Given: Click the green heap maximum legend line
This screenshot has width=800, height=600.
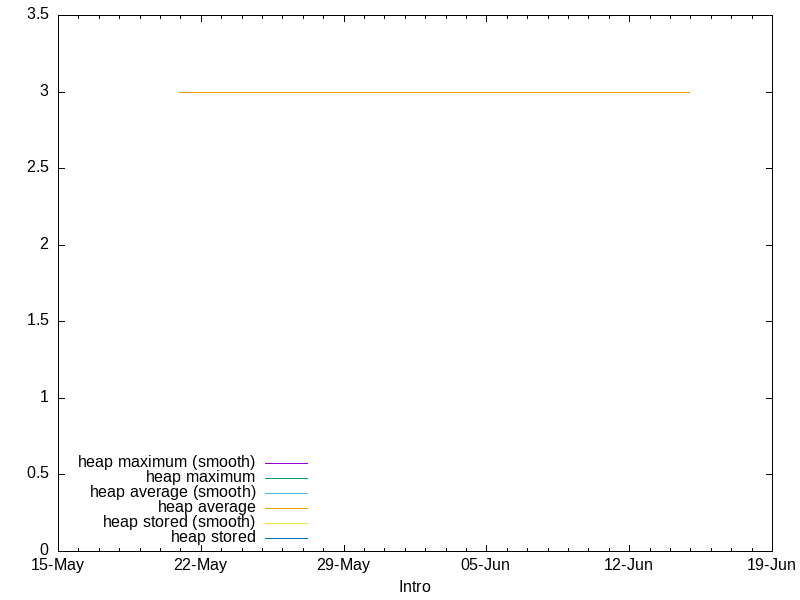Looking at the screenshot, I should (x=286, y=479).
